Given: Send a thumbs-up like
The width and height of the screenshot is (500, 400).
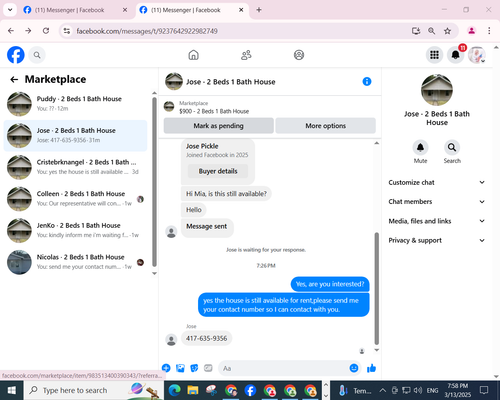Looking at the screenshot, I should pos(371,368).
